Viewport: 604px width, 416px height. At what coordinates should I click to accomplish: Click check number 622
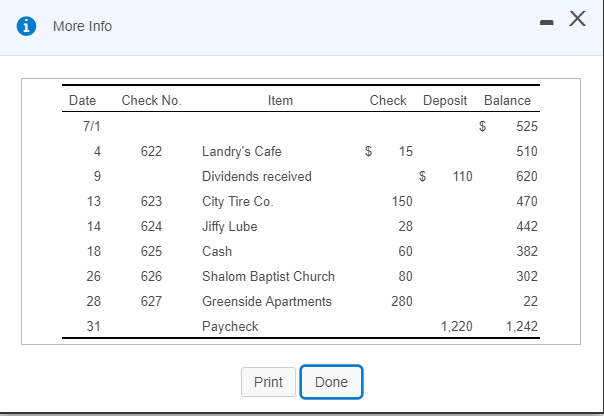tap(151, 151)
